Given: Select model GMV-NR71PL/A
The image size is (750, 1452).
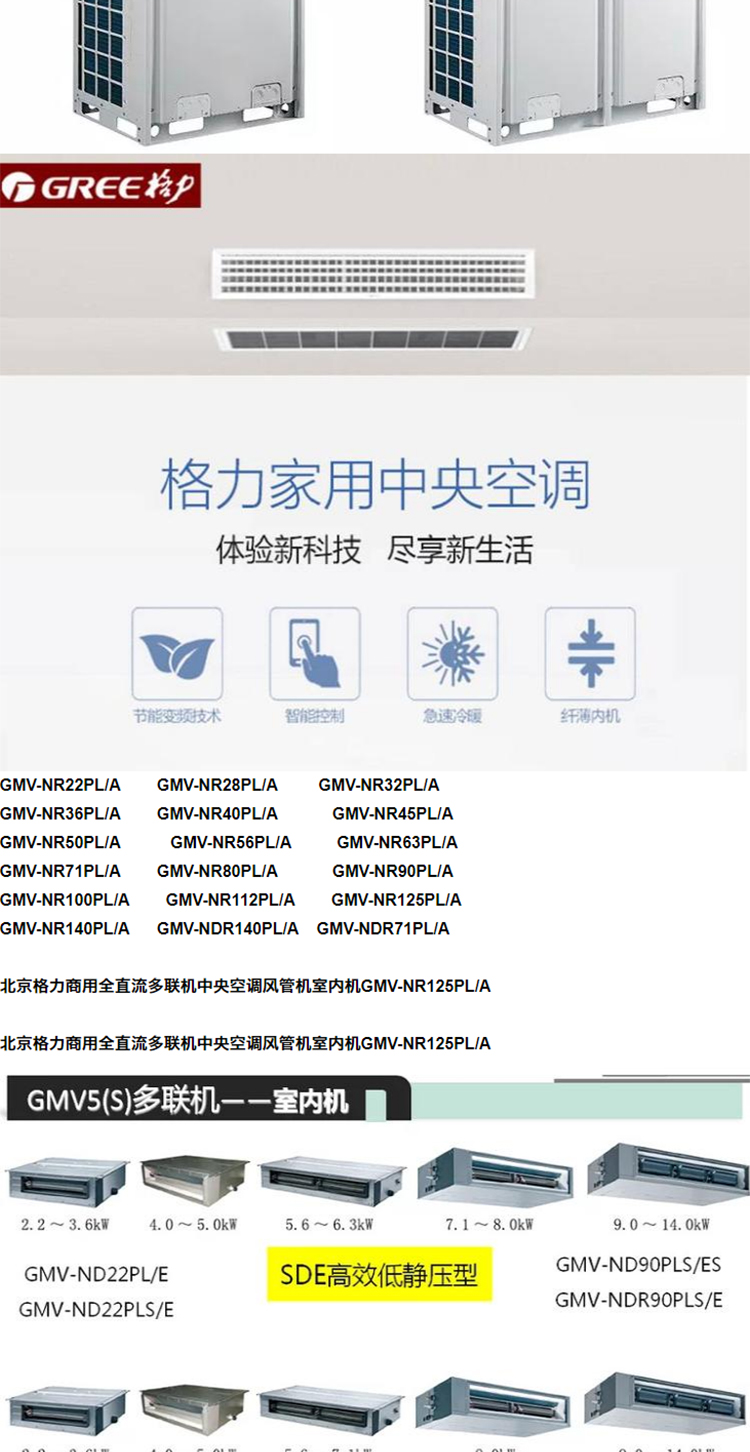Looking at the screenshot, I should click(60, 871).
